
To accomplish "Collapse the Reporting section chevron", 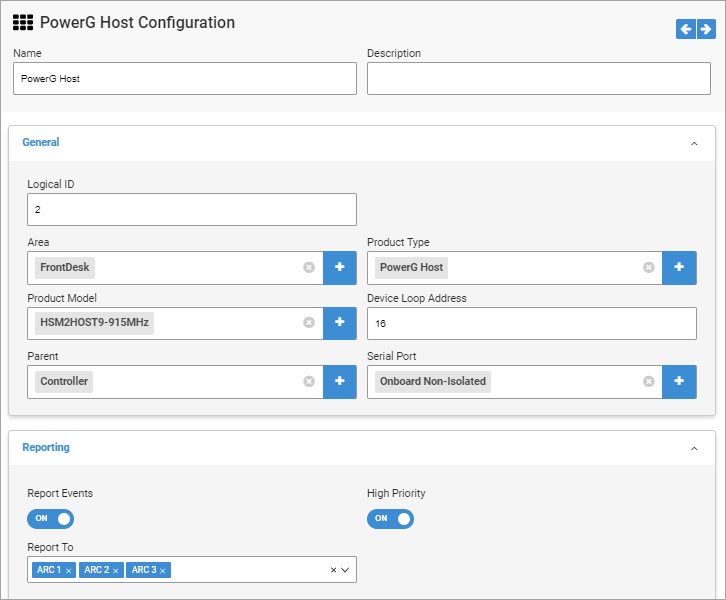I will pos(694,449).
